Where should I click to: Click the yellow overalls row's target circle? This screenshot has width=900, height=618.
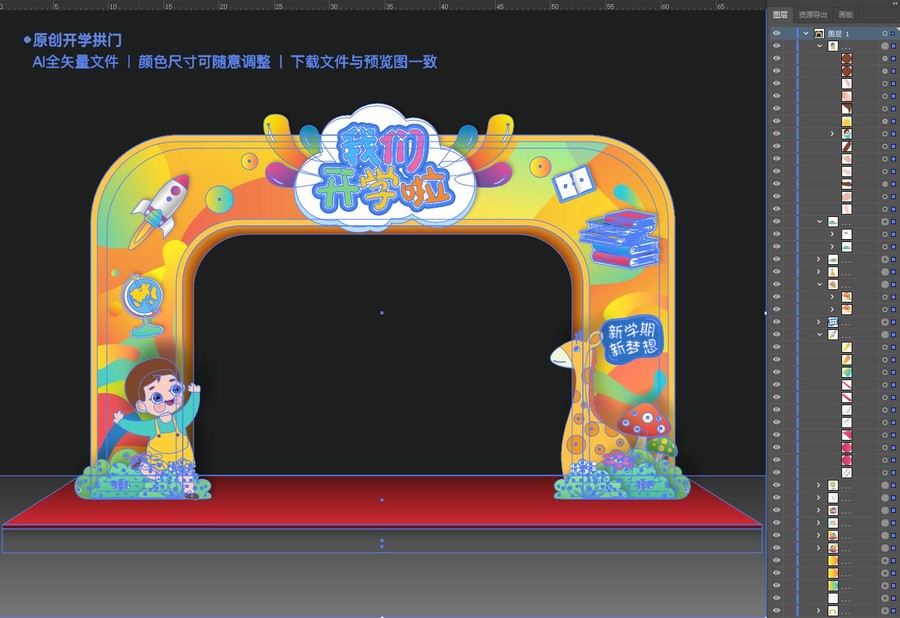[x=885, y=121]
